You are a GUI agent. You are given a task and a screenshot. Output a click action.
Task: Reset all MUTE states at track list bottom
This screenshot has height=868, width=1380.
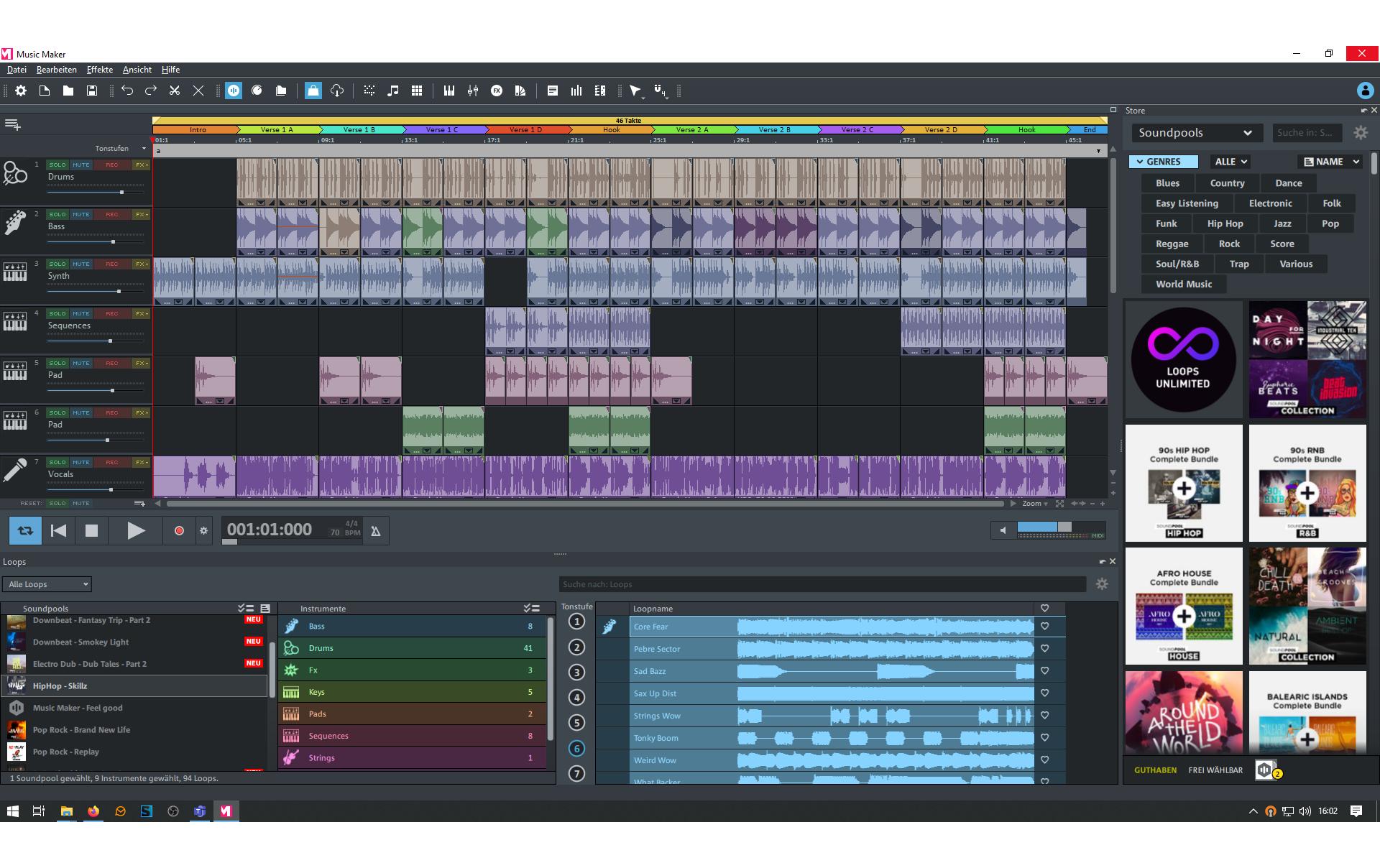click(81, 503)
